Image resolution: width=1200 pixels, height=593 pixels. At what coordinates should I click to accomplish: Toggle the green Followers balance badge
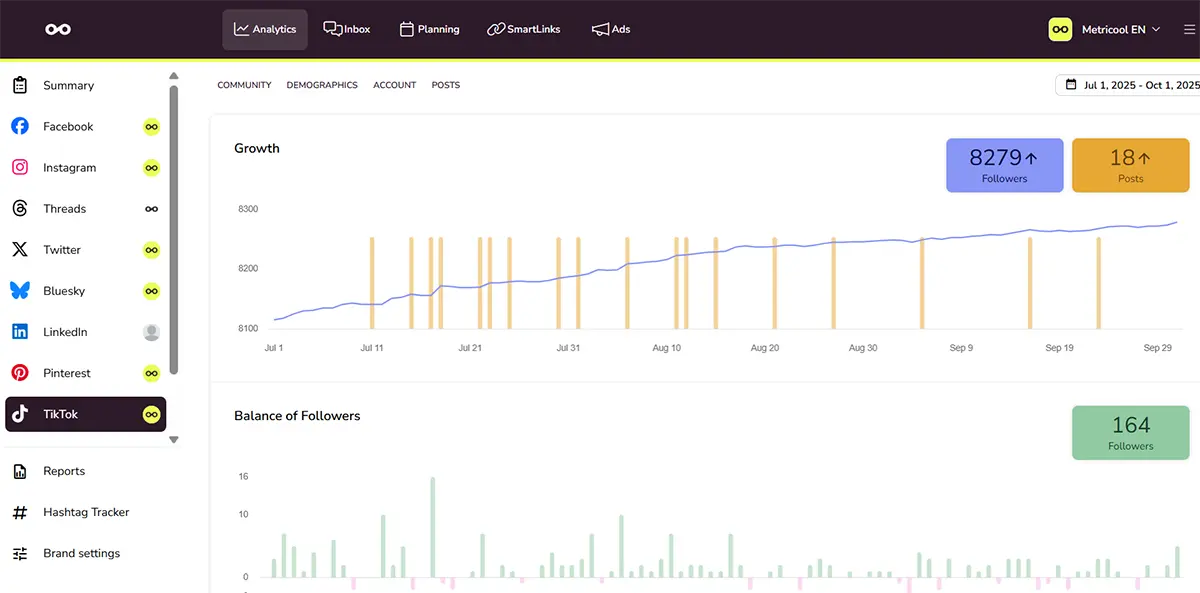pos(1130,432)
